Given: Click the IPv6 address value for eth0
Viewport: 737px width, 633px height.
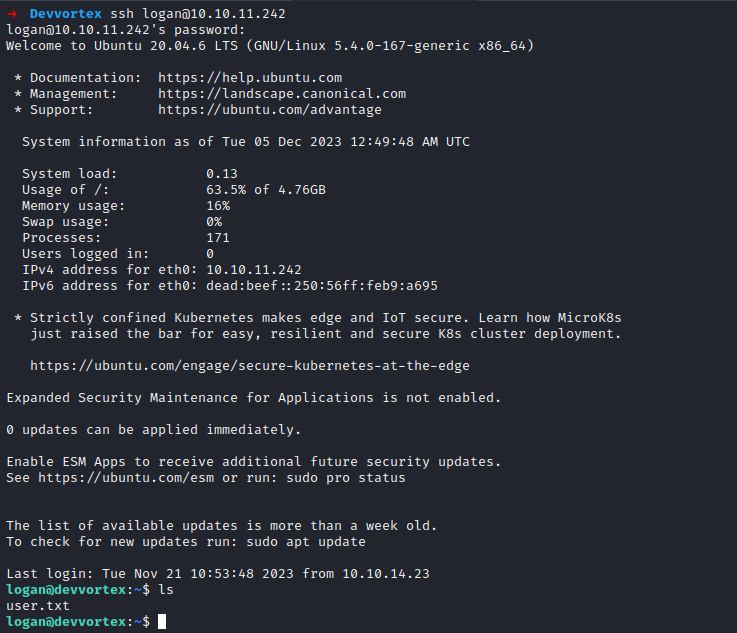Looking at the screenshot, I should pos(322,286).
